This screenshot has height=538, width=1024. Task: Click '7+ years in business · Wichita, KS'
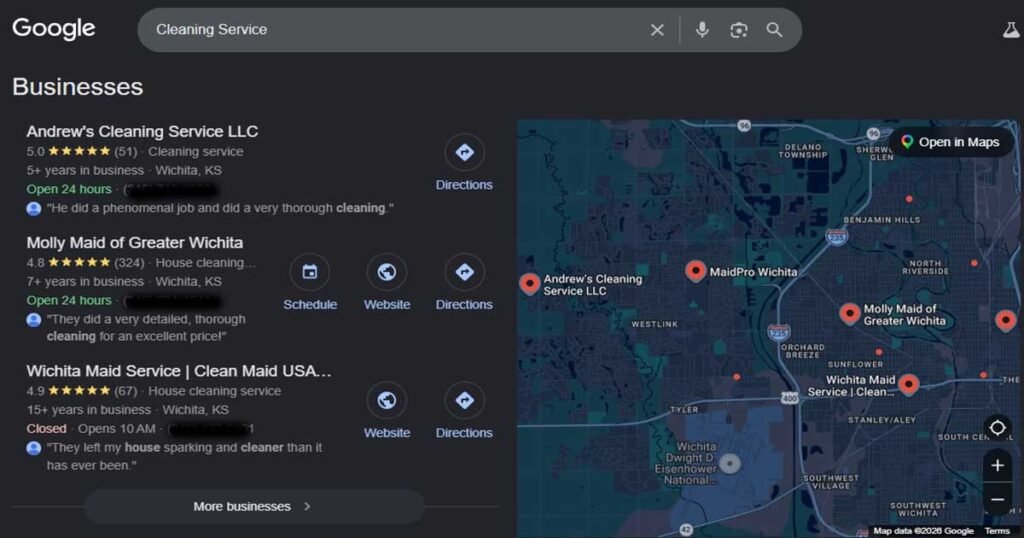(x=123, y=281)
